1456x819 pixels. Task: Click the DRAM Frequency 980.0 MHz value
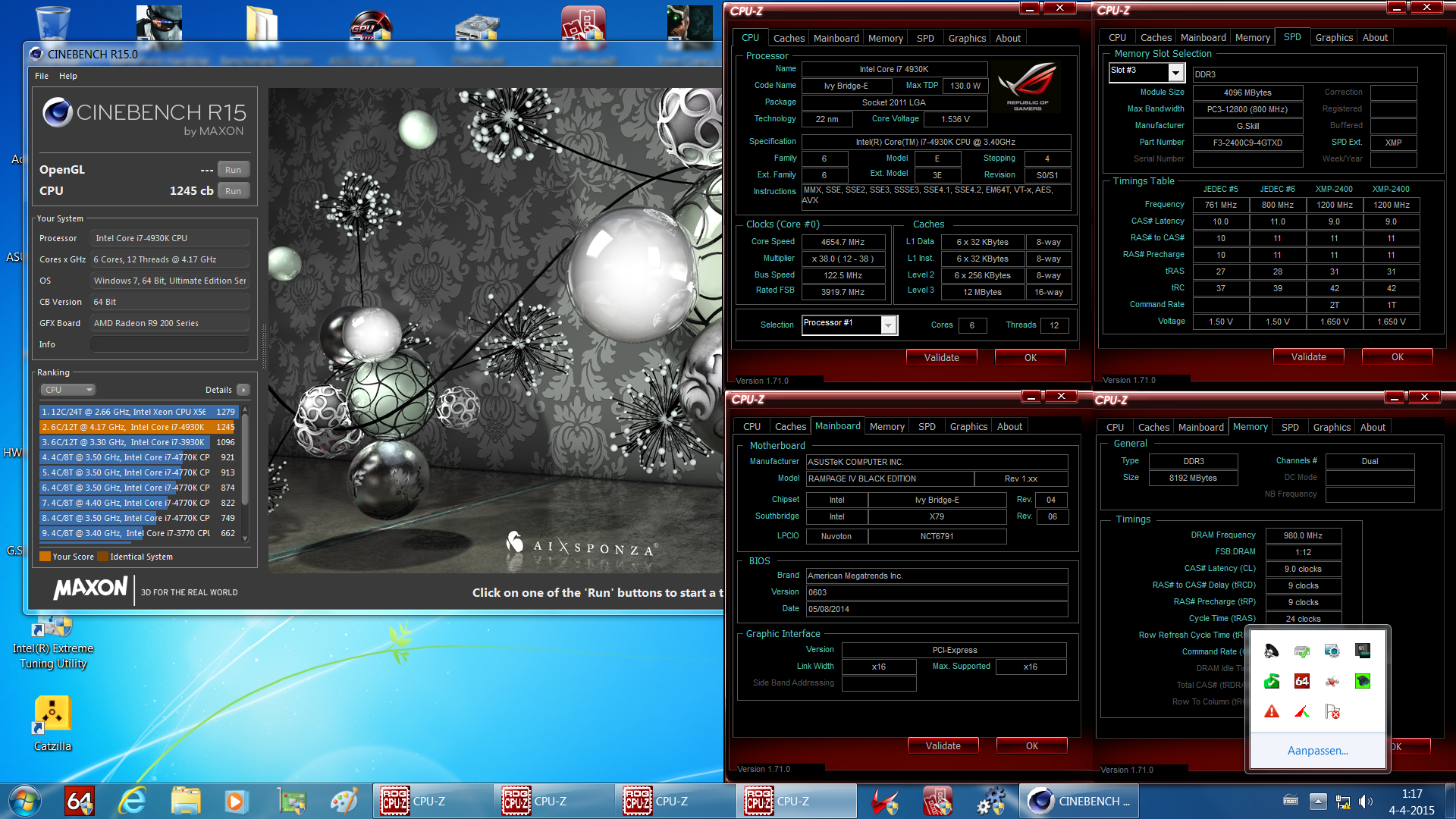pos(1302,535)
